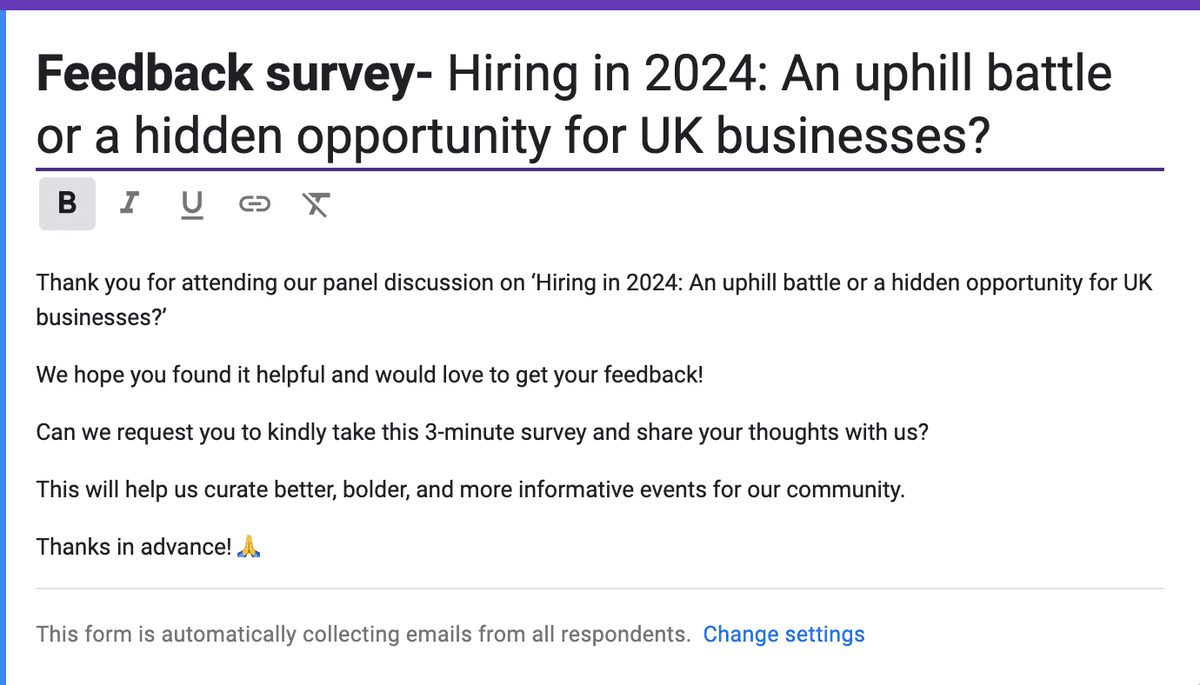The image size is (1200, 685).
Task: Place cursor in the thank-you paragraph
Action: (x=400, y=283)
